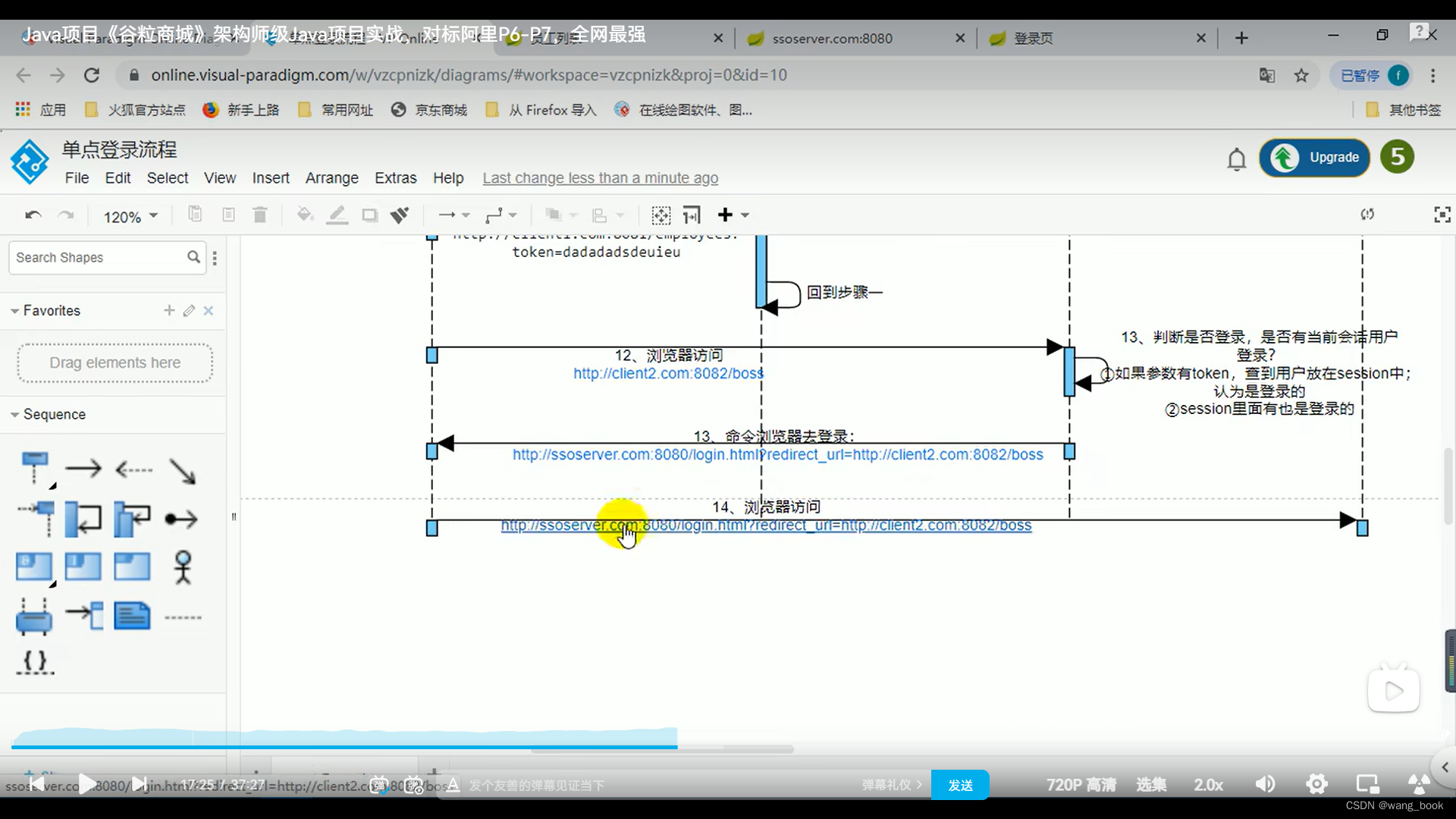Click the search magnifier in shapes box

[x=194, y=257]
